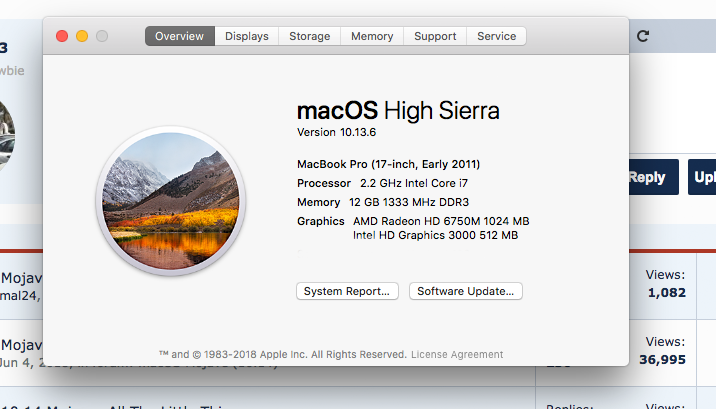The width and height of the screenshot is (716, 409).
Task: Switch to the Service tab
Action: click(x=496, y=36)
